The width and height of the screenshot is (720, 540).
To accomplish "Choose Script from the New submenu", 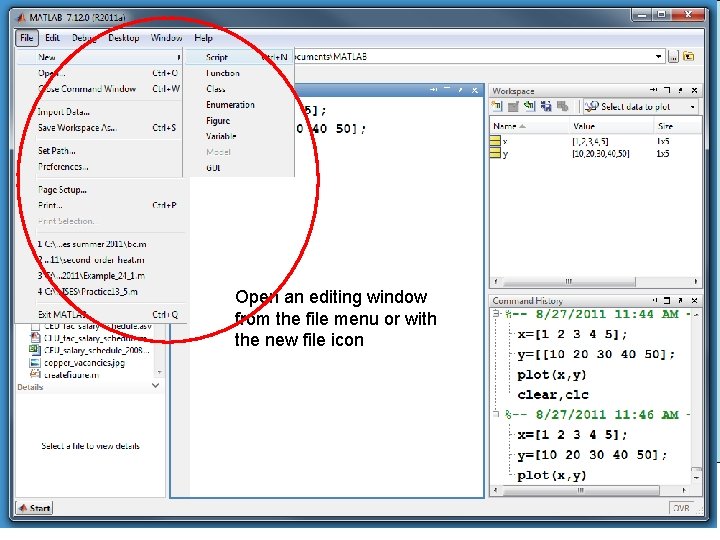I will click(x=239, y=57).
